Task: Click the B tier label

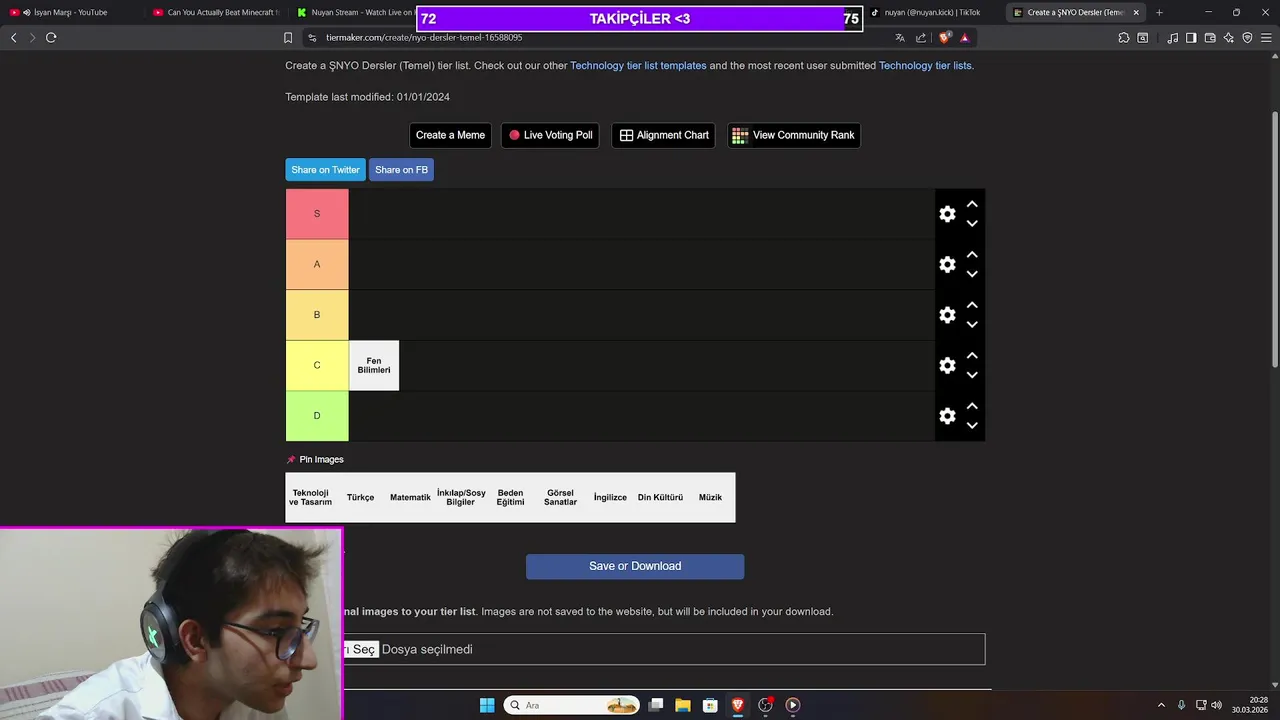Action: tap(317, 315)
